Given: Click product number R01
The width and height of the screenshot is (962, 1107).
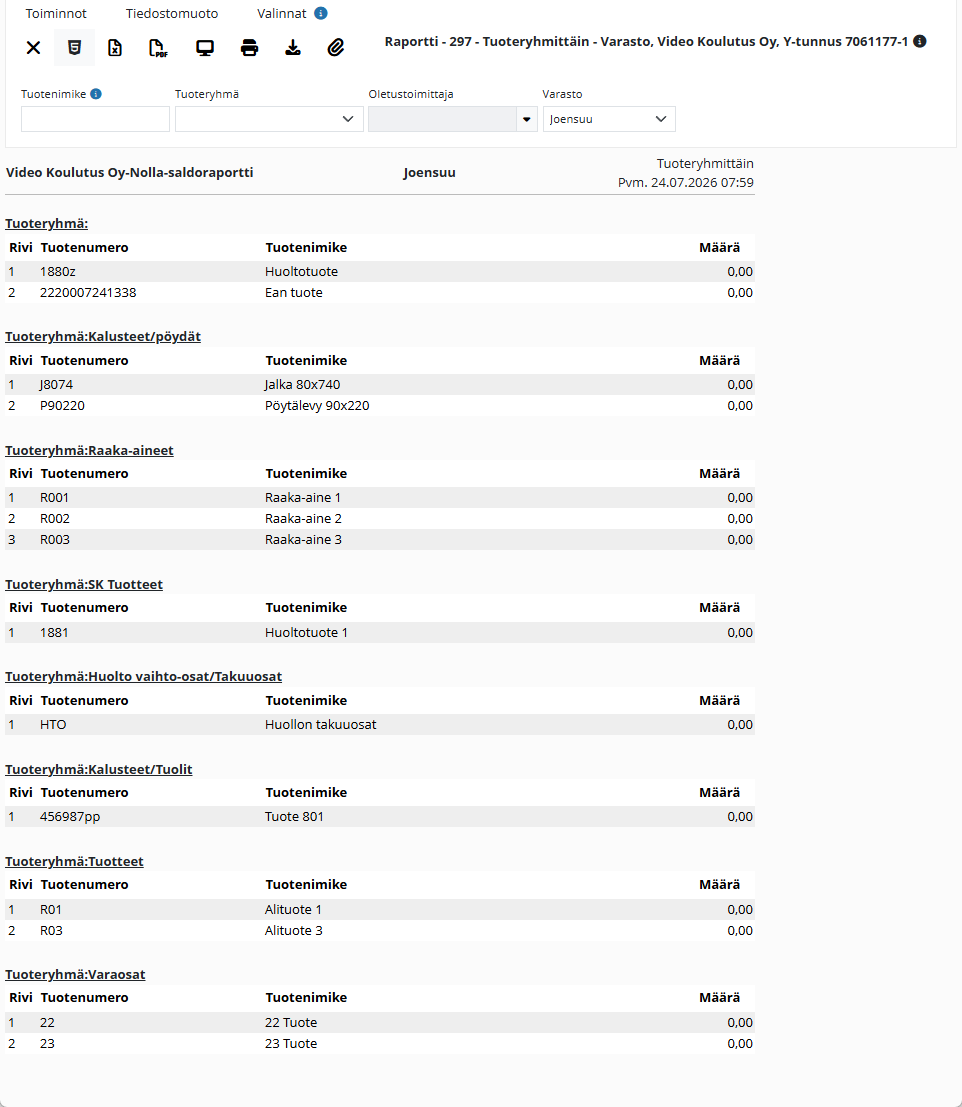Looking at the screenshot, I should pos(51,910).
